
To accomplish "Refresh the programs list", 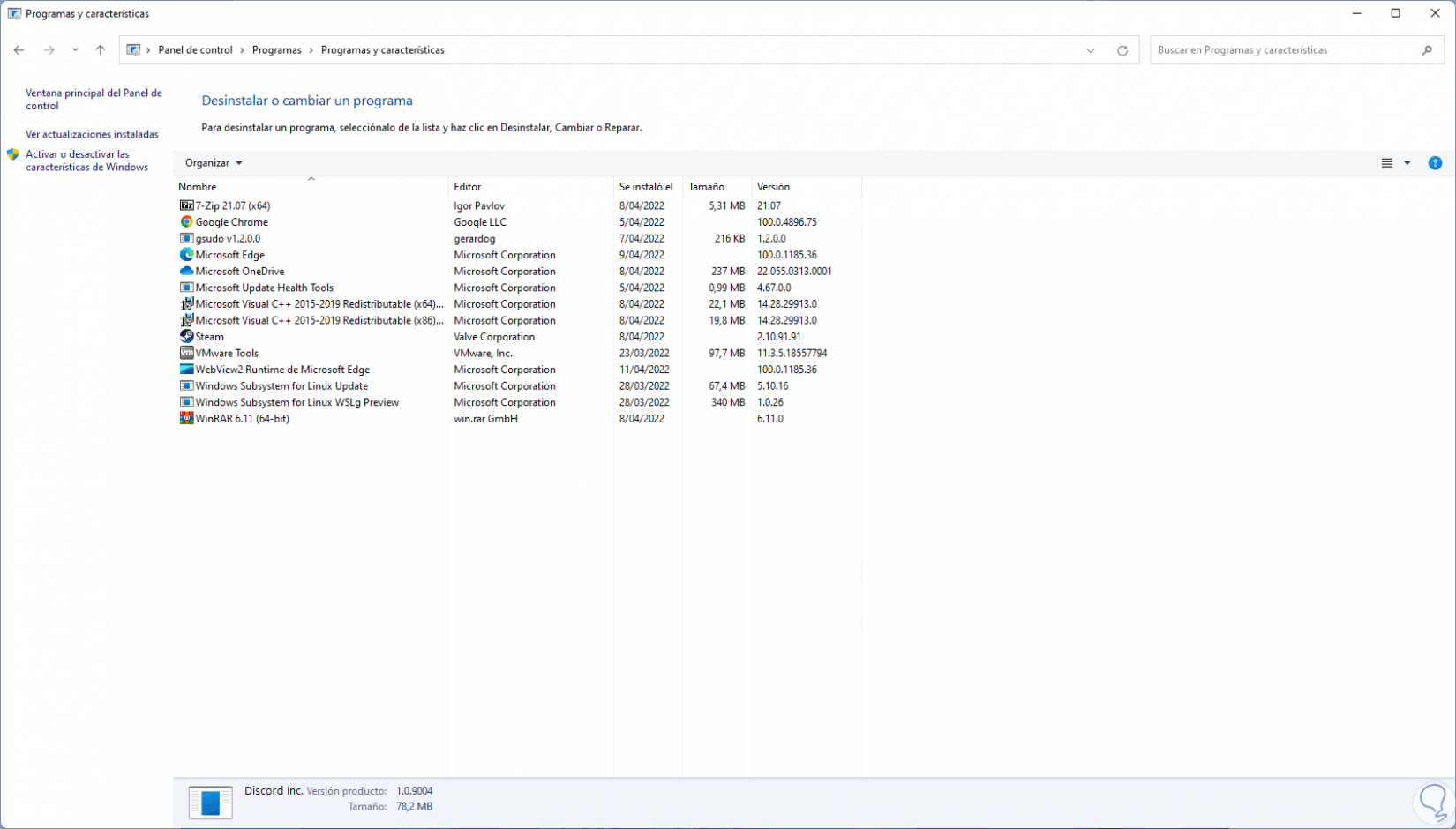I will (1122, 50).
